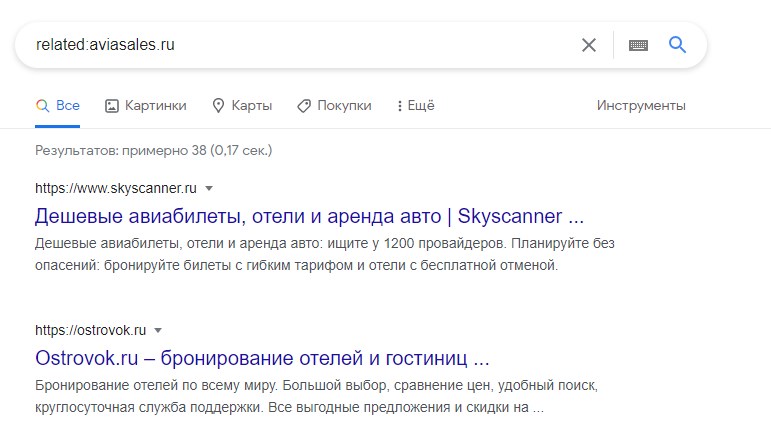Click the related:aviasales.ru search field

click(x=305, y=45)
